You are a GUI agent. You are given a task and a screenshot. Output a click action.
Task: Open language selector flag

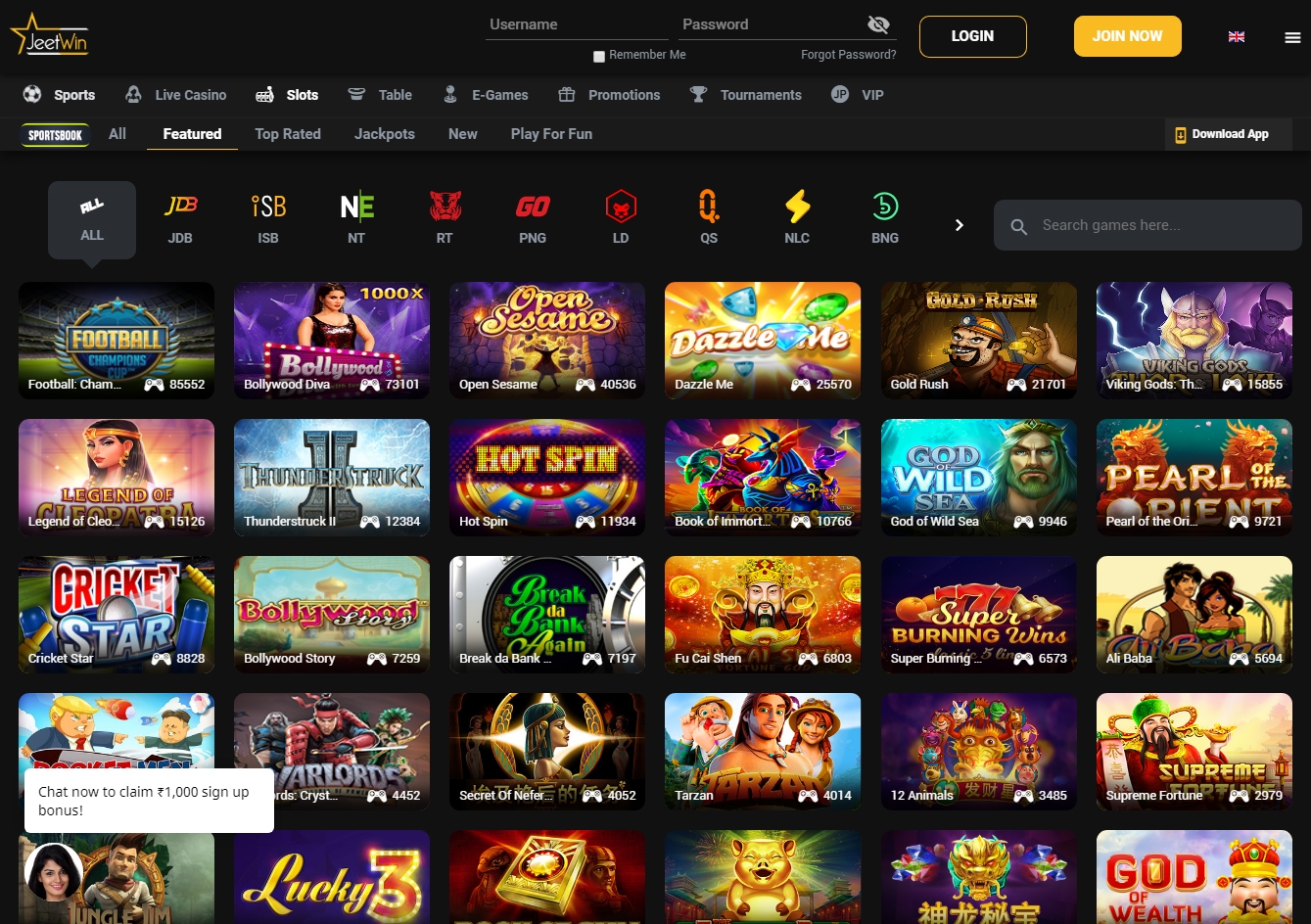coord(1237,37)
